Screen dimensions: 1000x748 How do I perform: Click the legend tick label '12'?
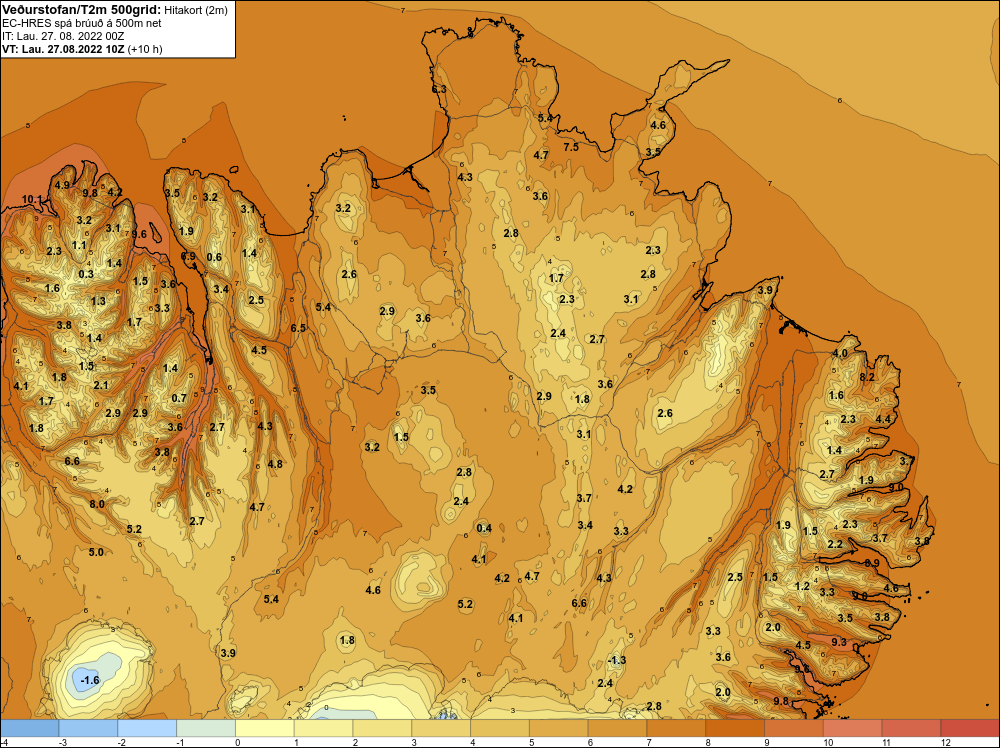coord(946,743)
